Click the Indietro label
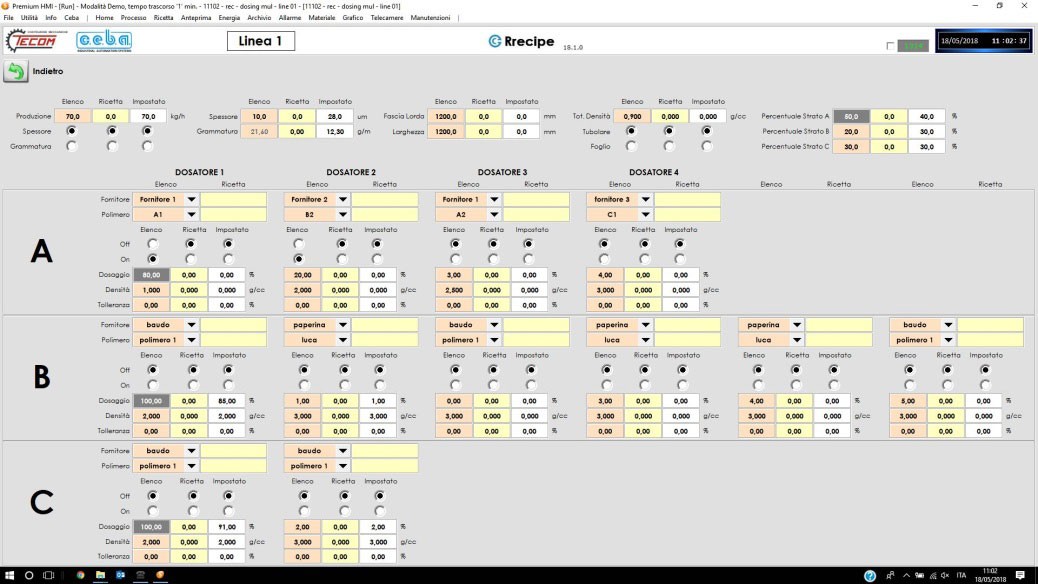Image resolution: width=1038 pixels, height=584 pixels. point(48,71)
